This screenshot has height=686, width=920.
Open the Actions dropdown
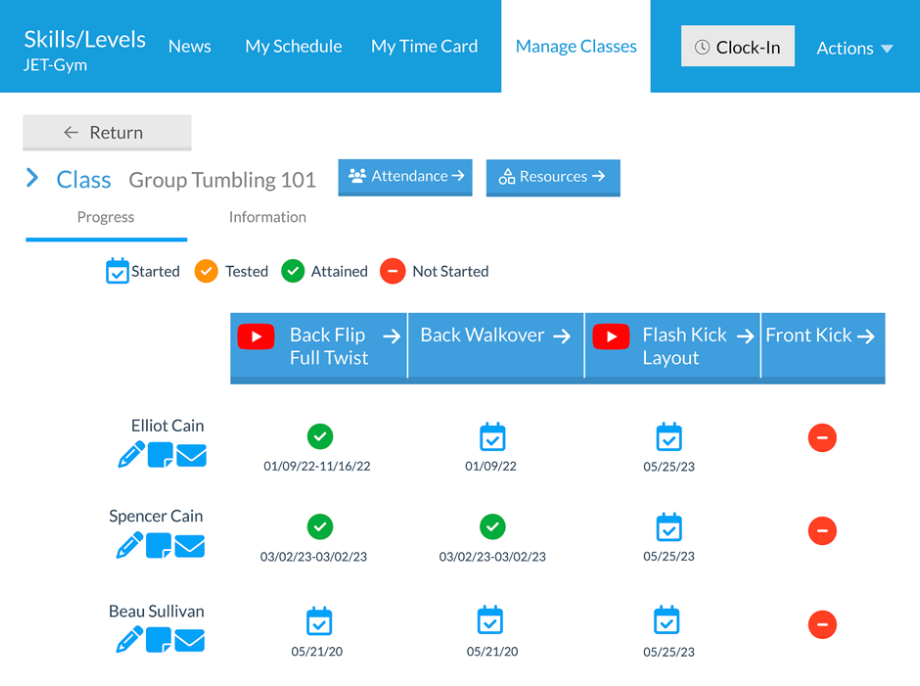854,47
